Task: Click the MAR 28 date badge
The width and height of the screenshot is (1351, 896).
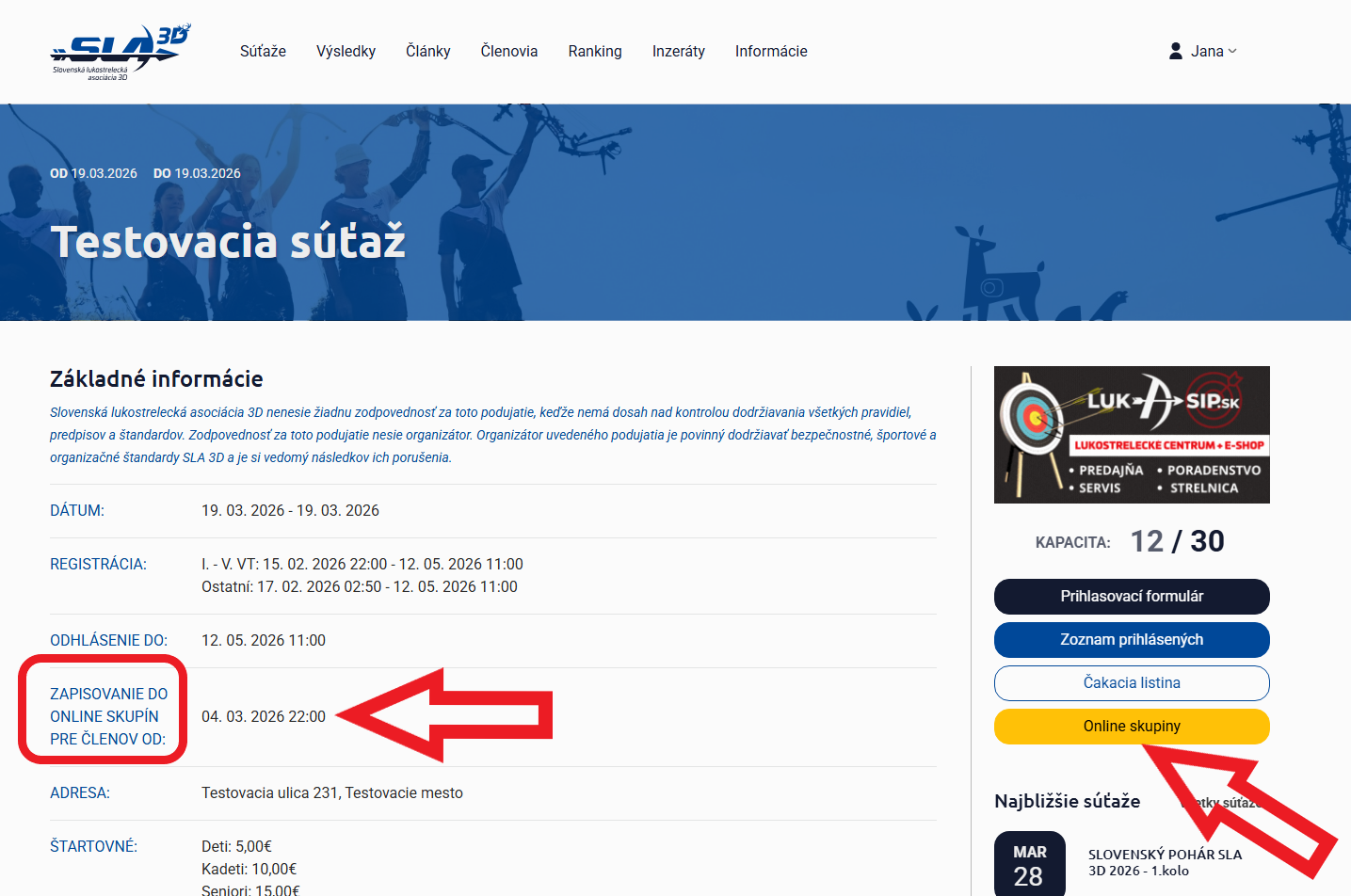Action: 1029,864
